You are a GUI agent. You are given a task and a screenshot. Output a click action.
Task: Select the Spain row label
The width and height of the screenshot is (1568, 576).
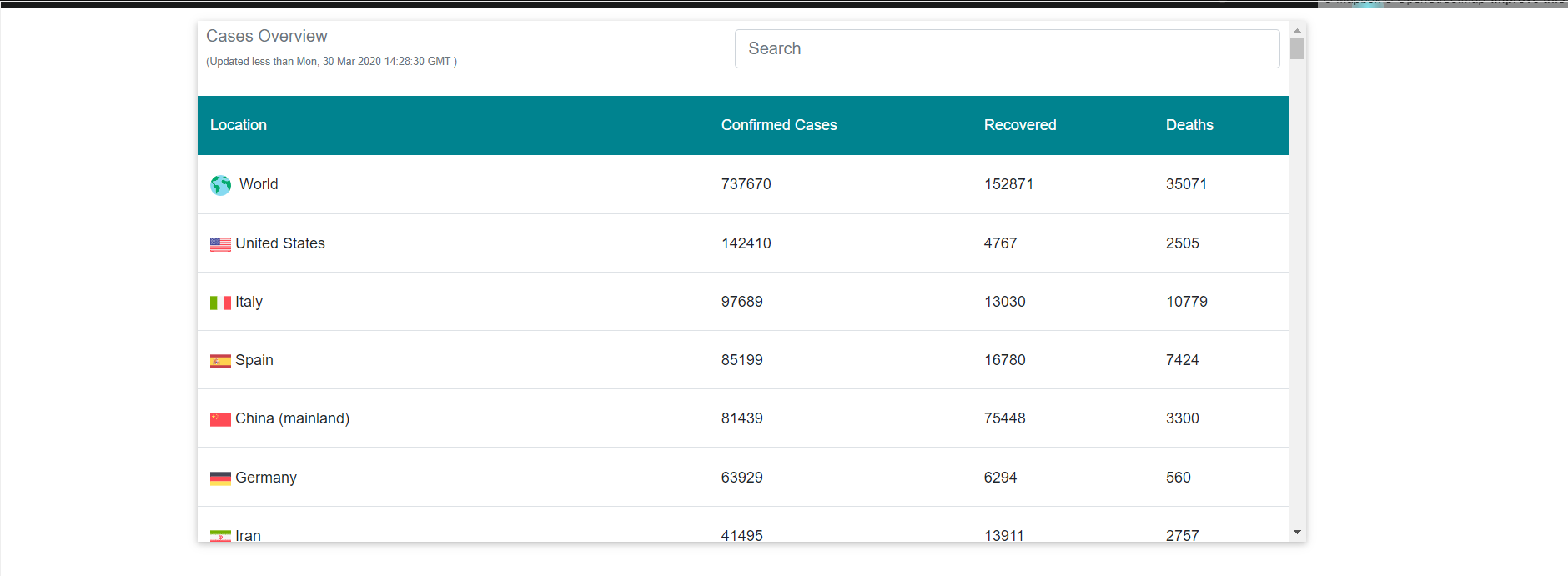pyautogui.click(x=254, y=360)
